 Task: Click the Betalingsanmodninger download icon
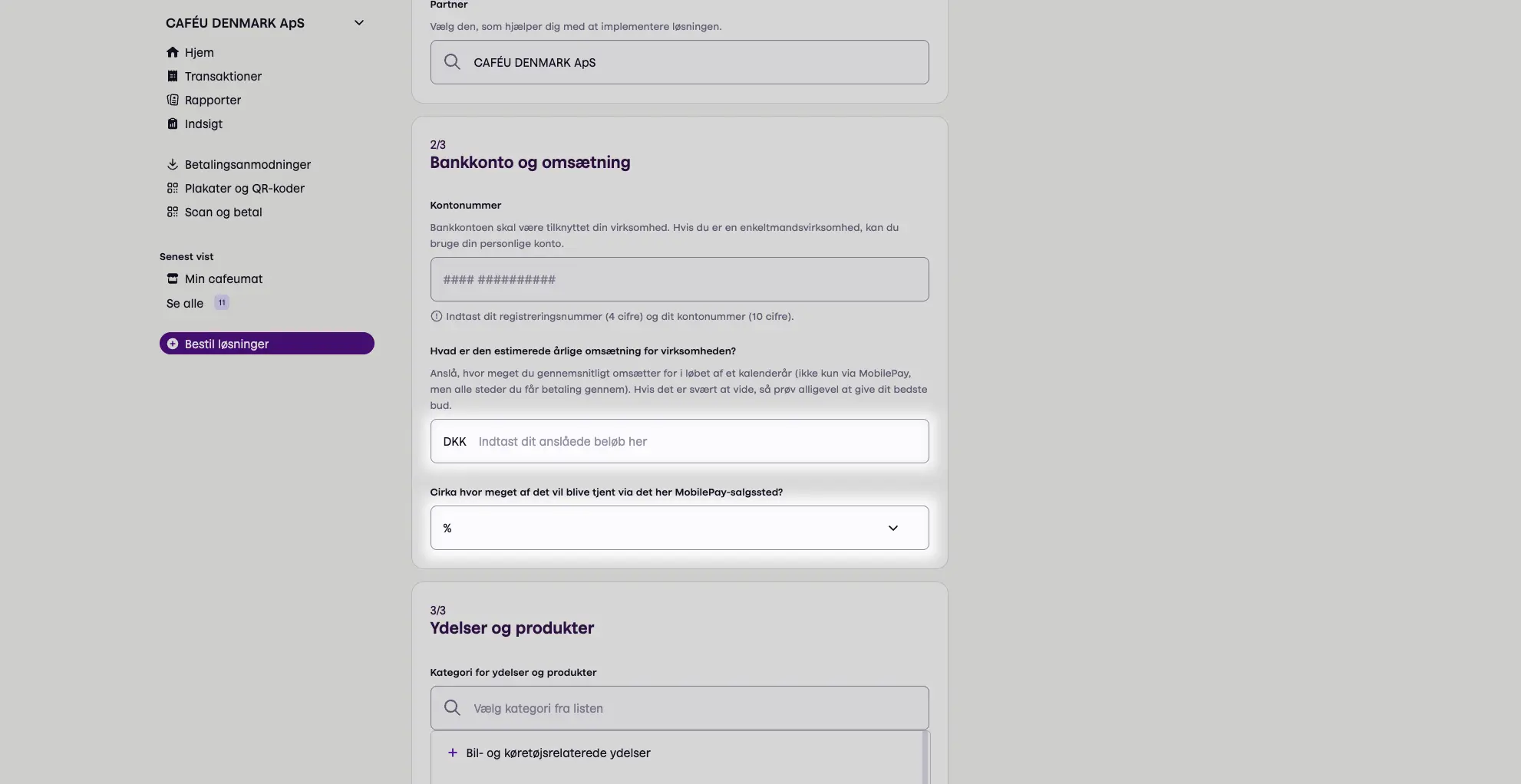173,164
